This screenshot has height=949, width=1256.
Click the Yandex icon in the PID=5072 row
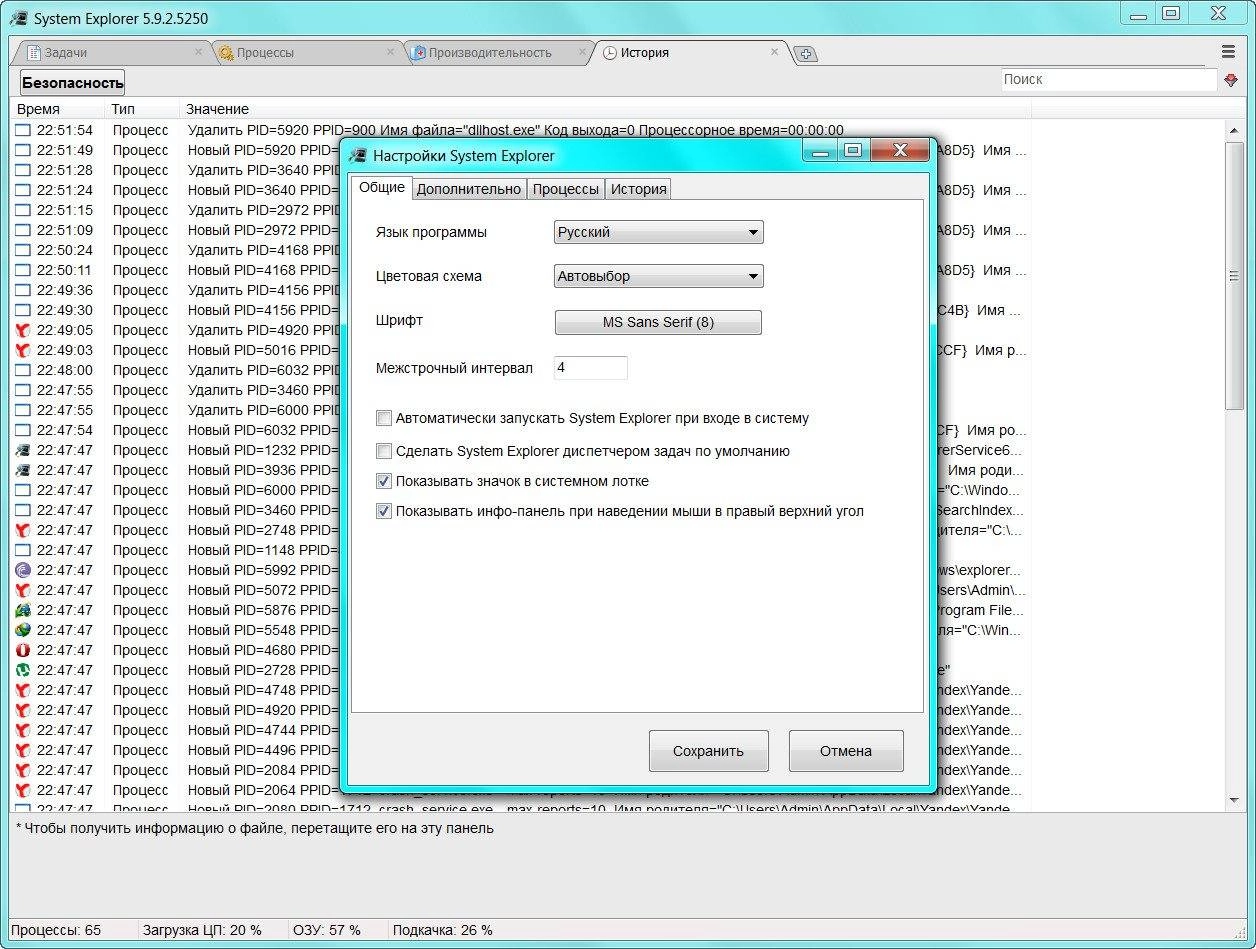23,590
